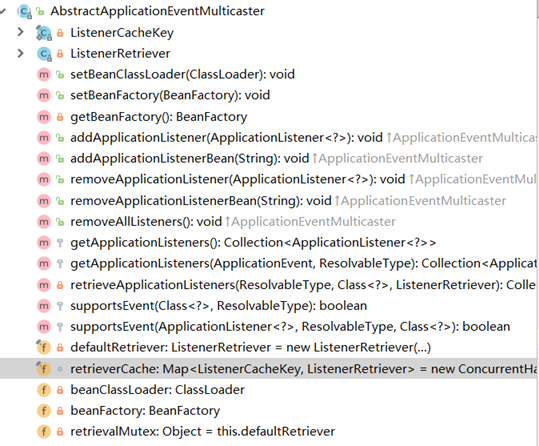The height and width of the screenshot is (446, 539).
Task: Click the method icon for getApplicationListeners() no-arg
Action: (44, 243)
